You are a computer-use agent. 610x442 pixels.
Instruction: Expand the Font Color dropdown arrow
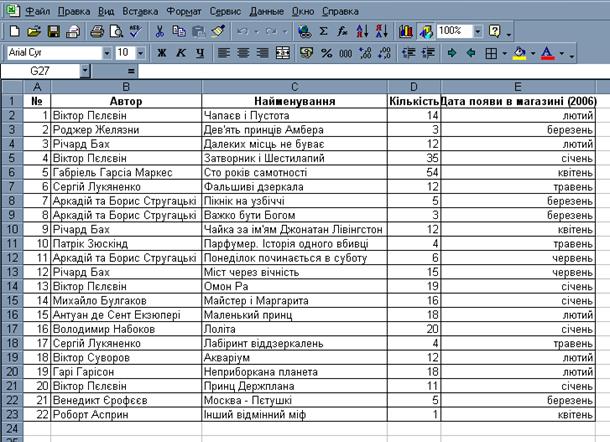click(562, 53)
